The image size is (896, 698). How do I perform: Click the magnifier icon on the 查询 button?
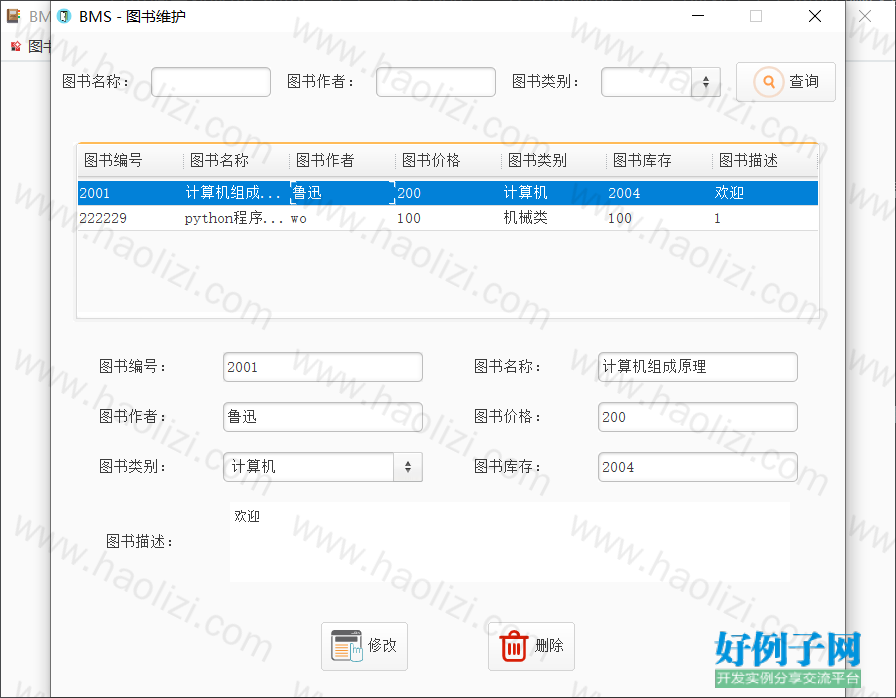coord(769,82)
